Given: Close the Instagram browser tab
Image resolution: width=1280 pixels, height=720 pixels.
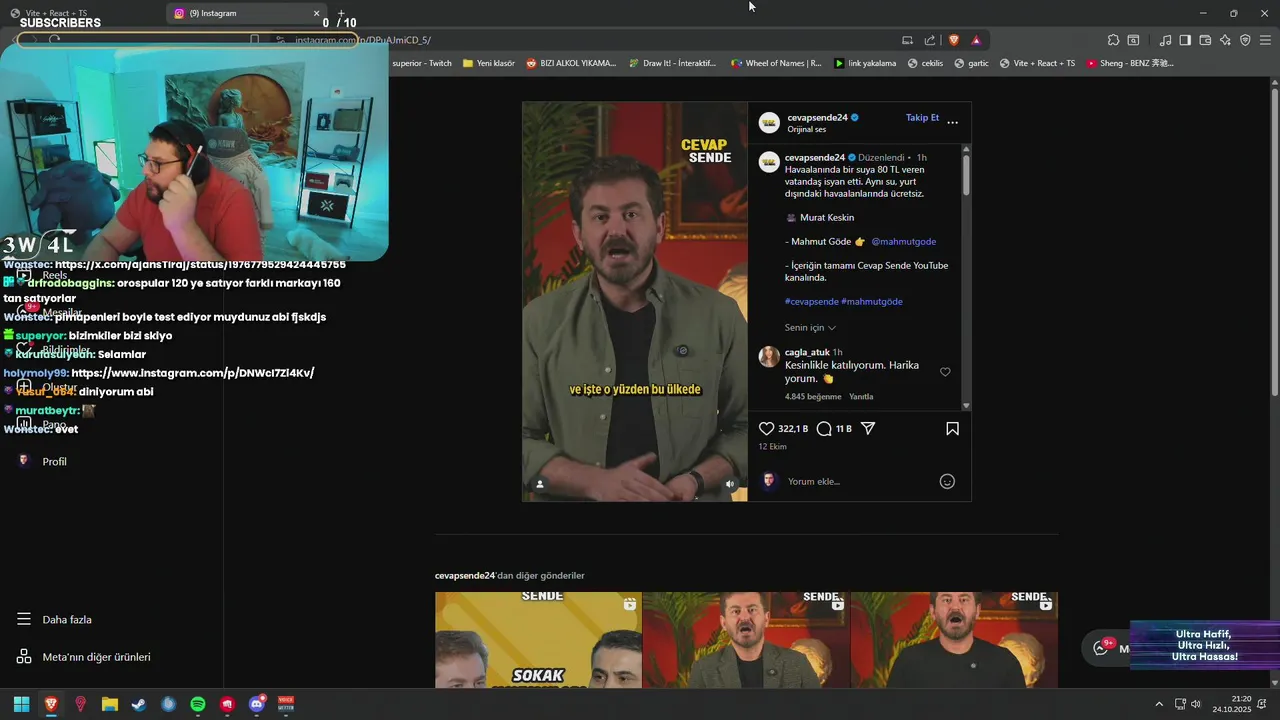Looking at the screenshot, I should 317,13.
